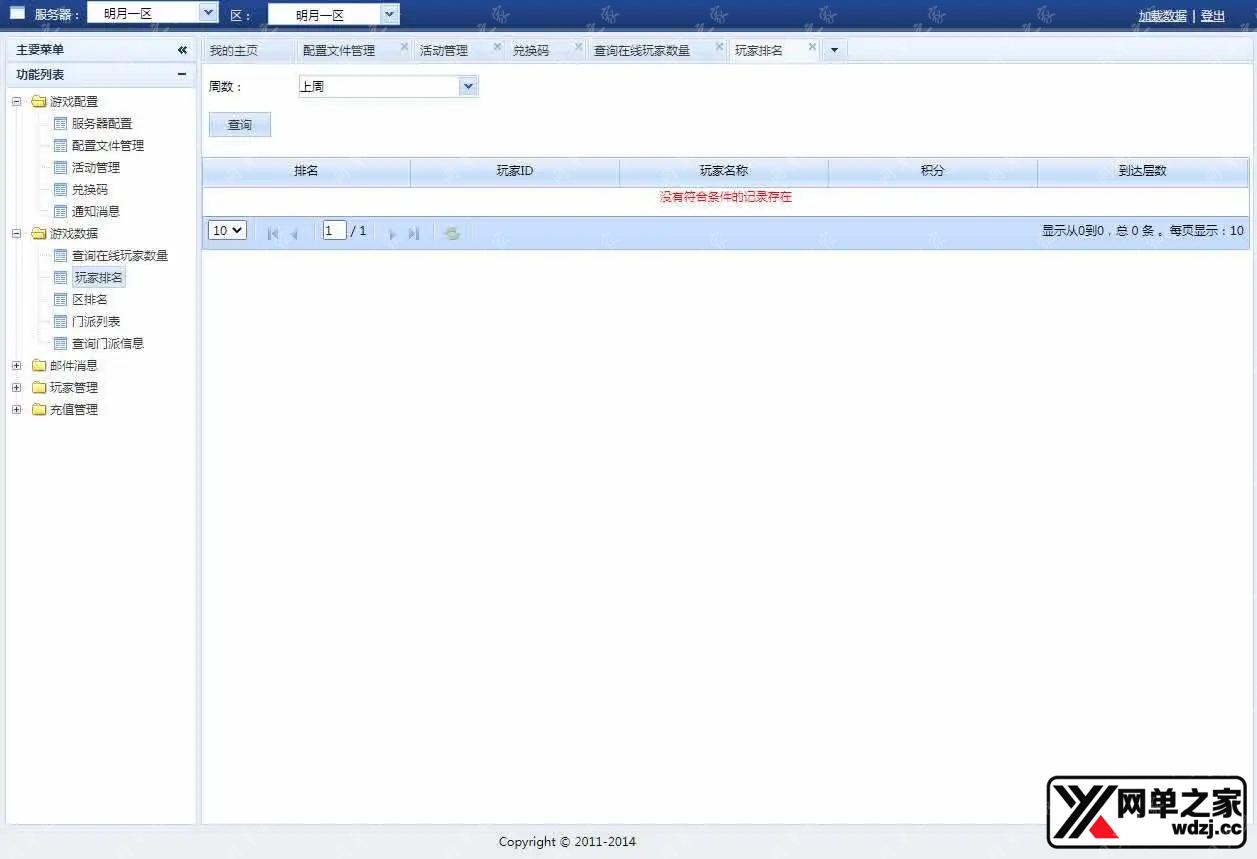
Task: Click the grid icon beside 兑换码 in tree
Action: (61, 189)
